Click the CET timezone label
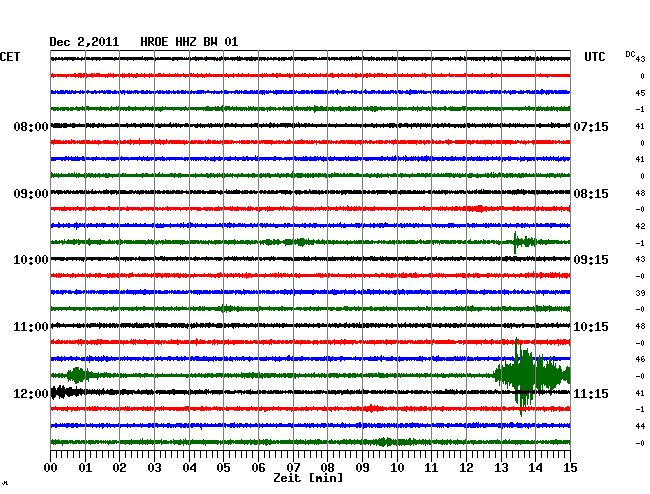This screenshot has height=494, width=650. tap(10, 57)
